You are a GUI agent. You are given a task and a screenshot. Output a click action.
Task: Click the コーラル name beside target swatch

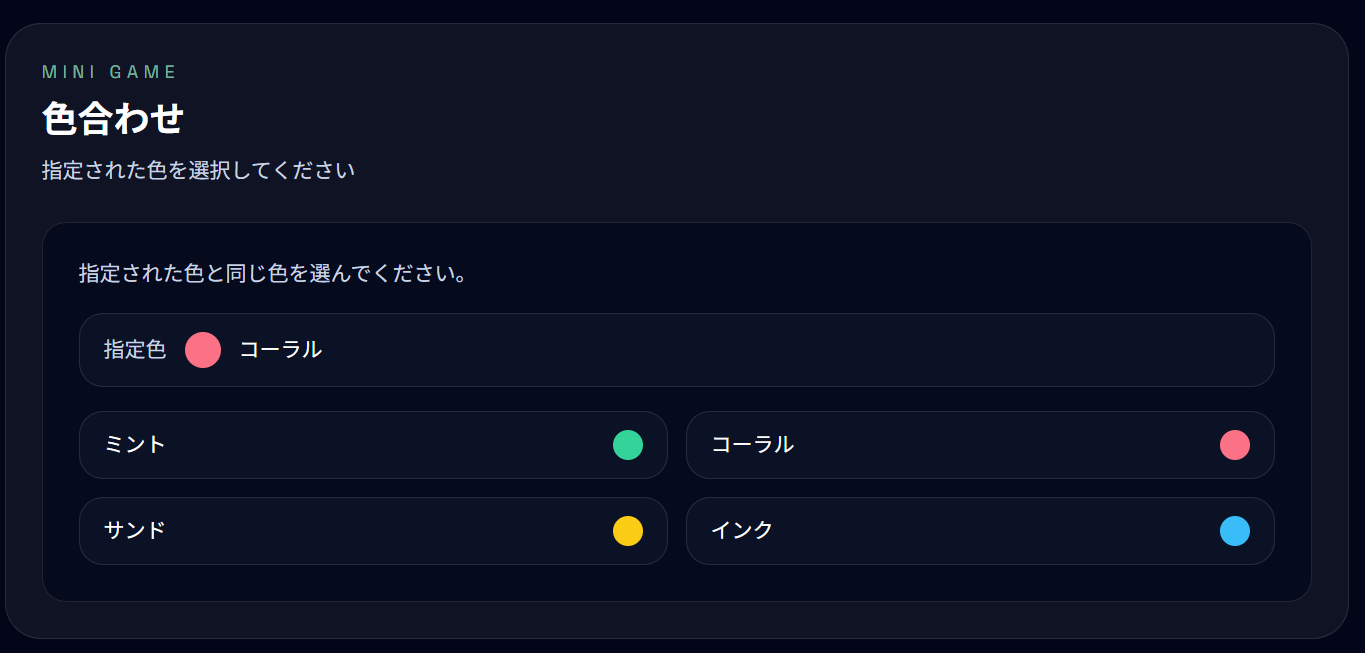tap(281, 350)
